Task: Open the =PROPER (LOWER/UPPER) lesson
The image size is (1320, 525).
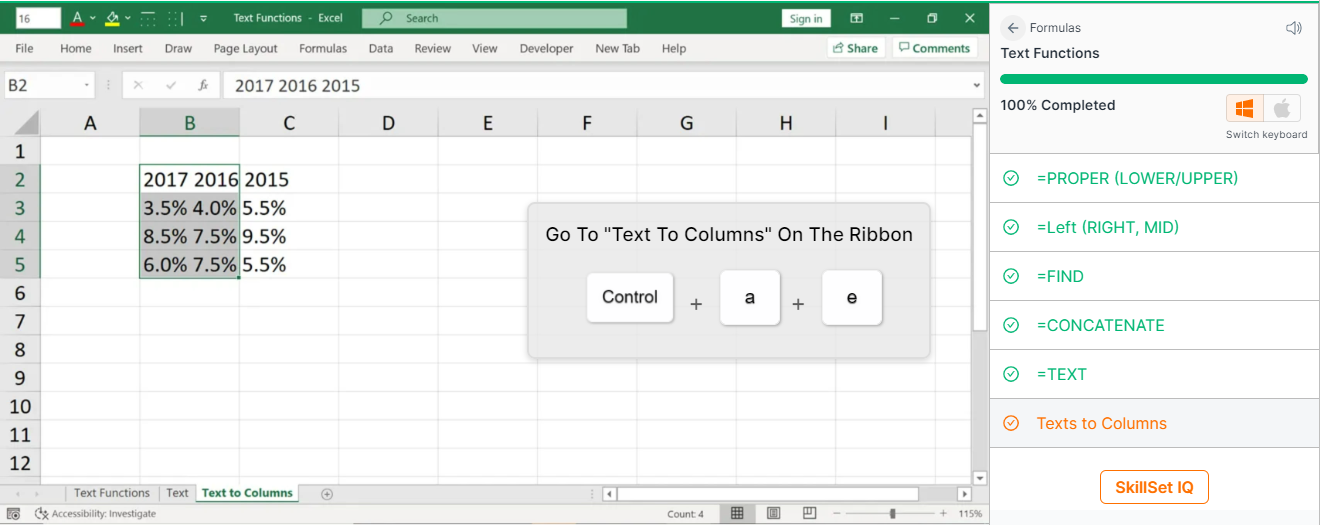Action: pyautogui.click(x=1154, y=178)
